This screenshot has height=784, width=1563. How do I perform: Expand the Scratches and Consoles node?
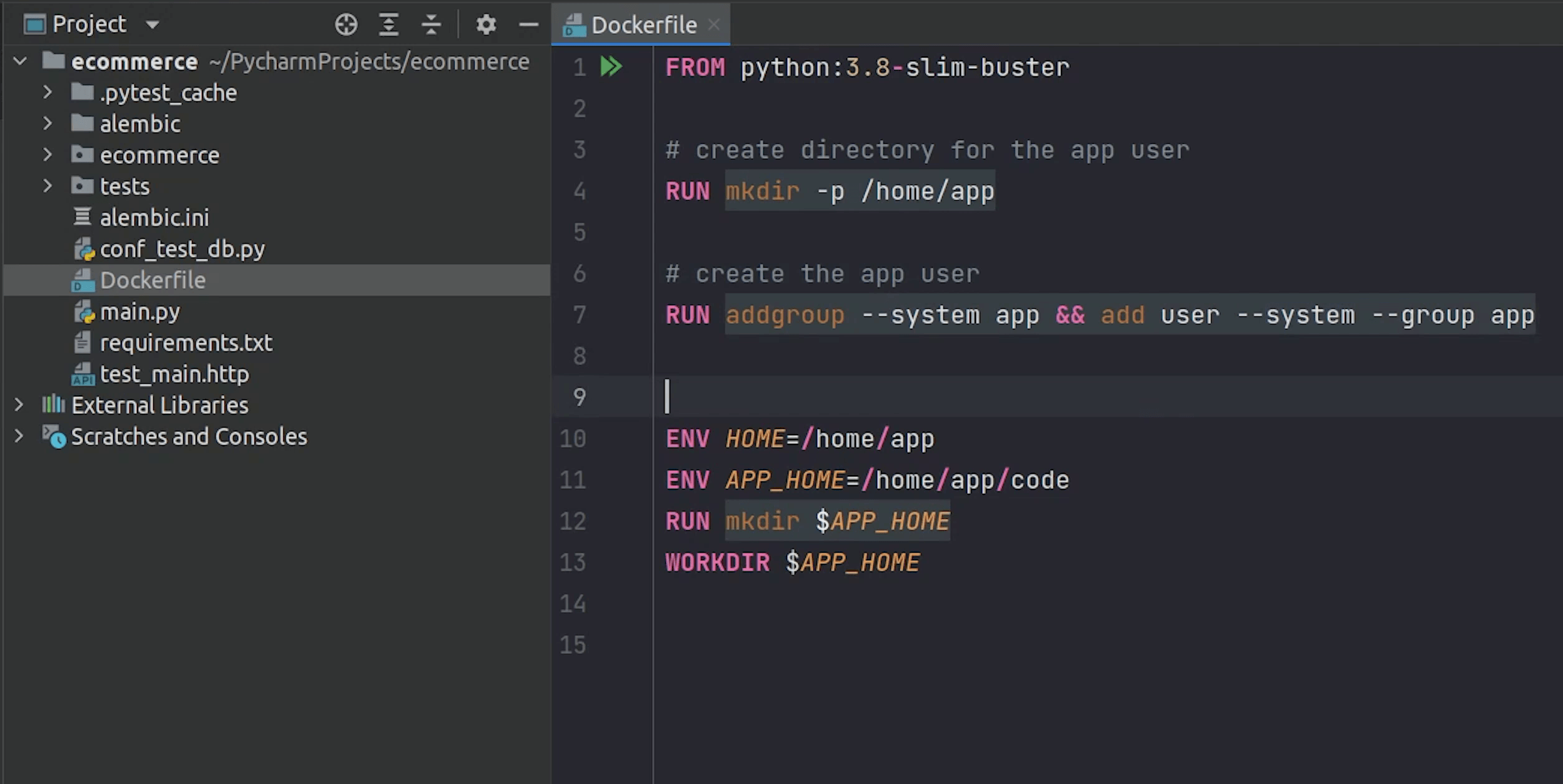(19, 436)
